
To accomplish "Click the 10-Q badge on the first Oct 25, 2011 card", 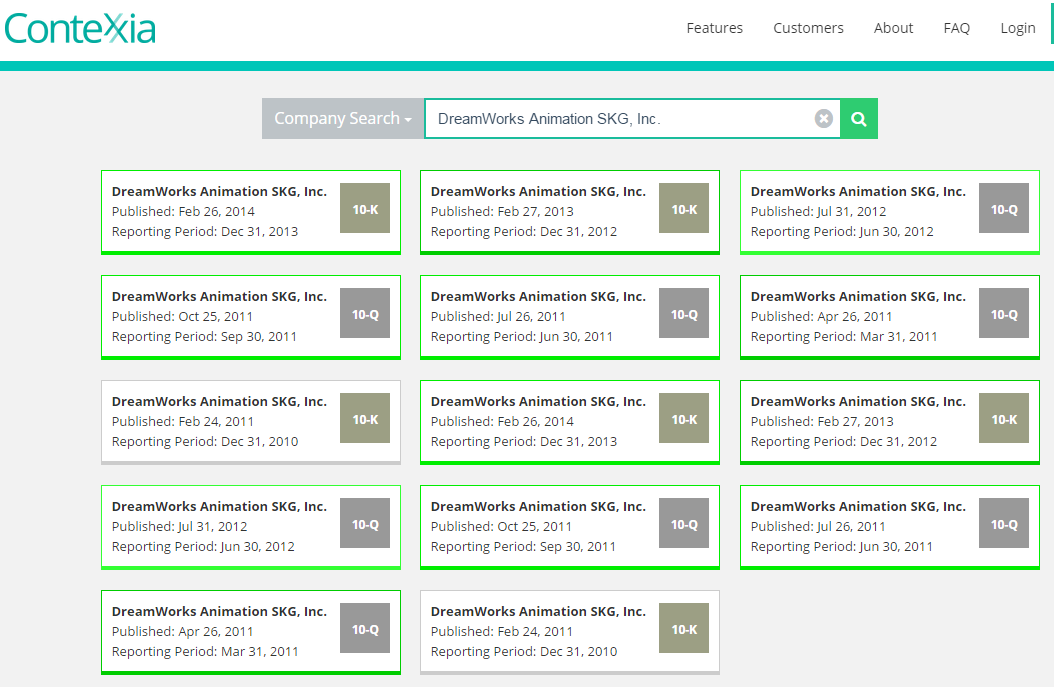I will [x=365, y=313].
